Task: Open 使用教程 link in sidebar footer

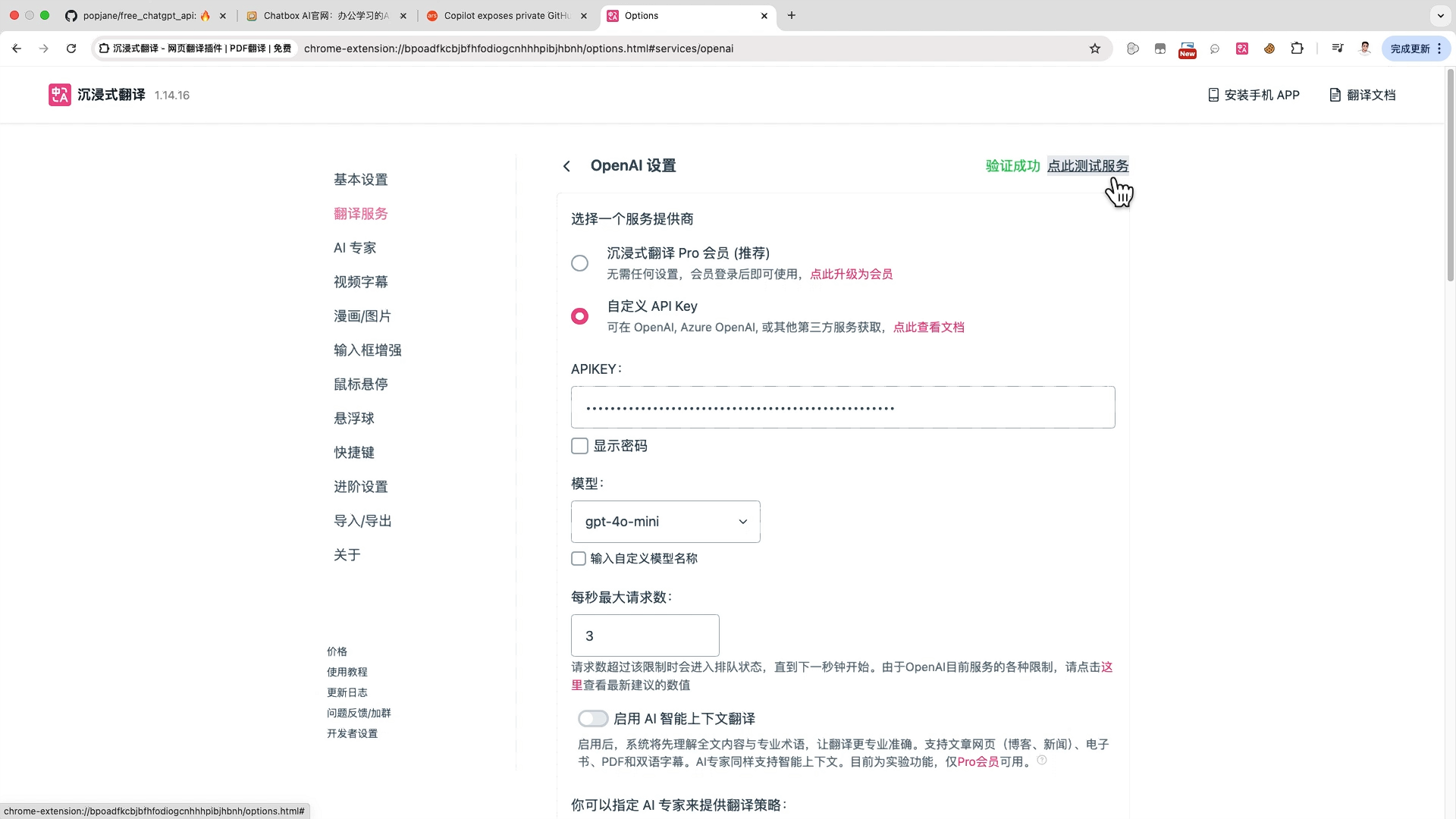Action: point(347,672)
